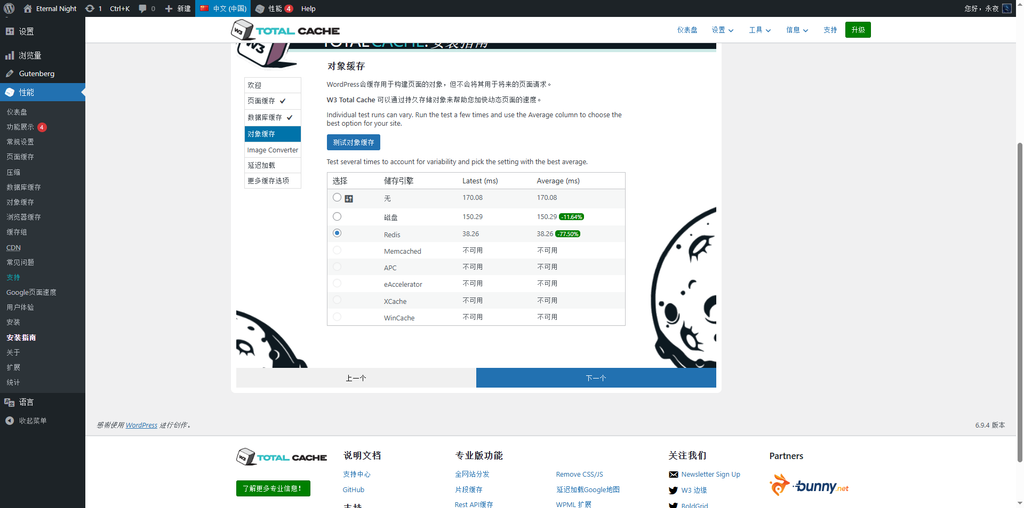Select the 磁盘 storage engine radio

(337, 216)
